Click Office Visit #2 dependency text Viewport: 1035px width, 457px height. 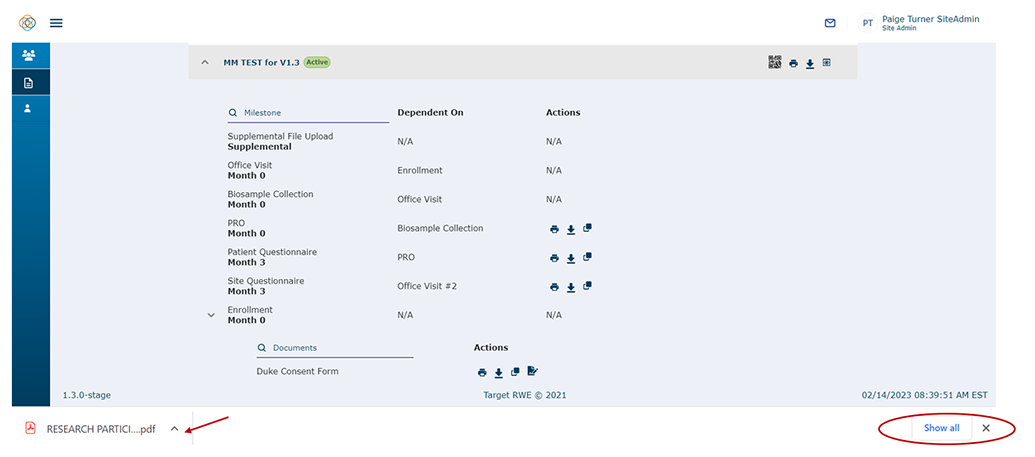(427, 287)
